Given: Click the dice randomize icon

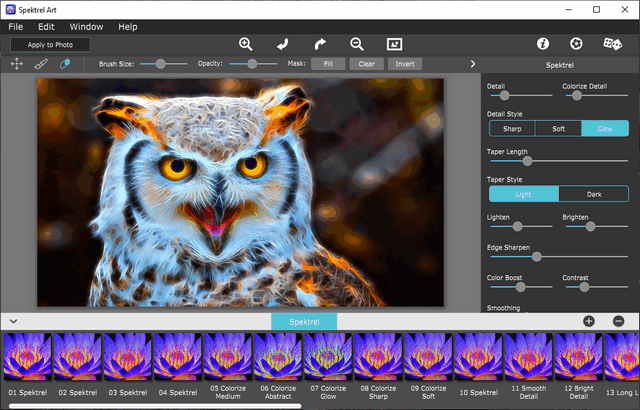Looking at the screenshot, I should pyautogui.click(x=611, y=44).
